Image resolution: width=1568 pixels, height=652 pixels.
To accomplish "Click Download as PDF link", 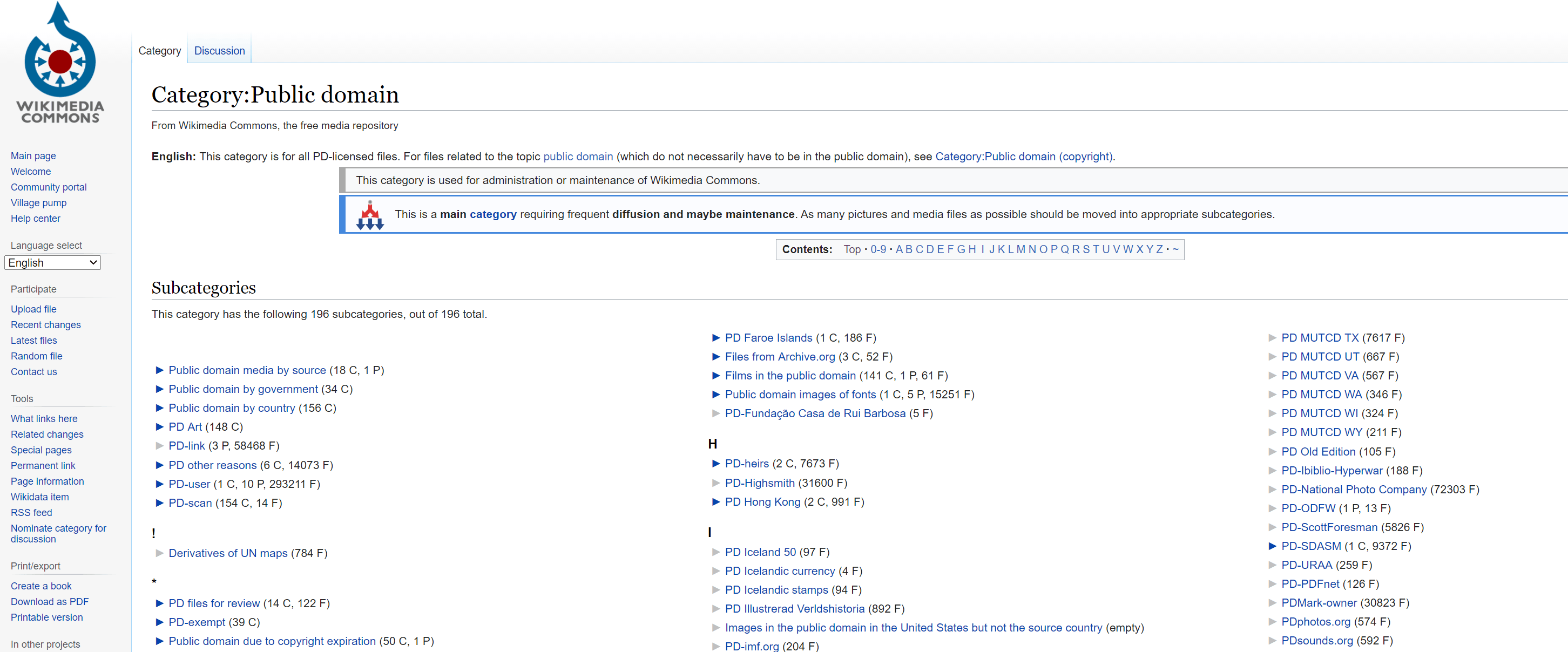I will tap(49, 601).
